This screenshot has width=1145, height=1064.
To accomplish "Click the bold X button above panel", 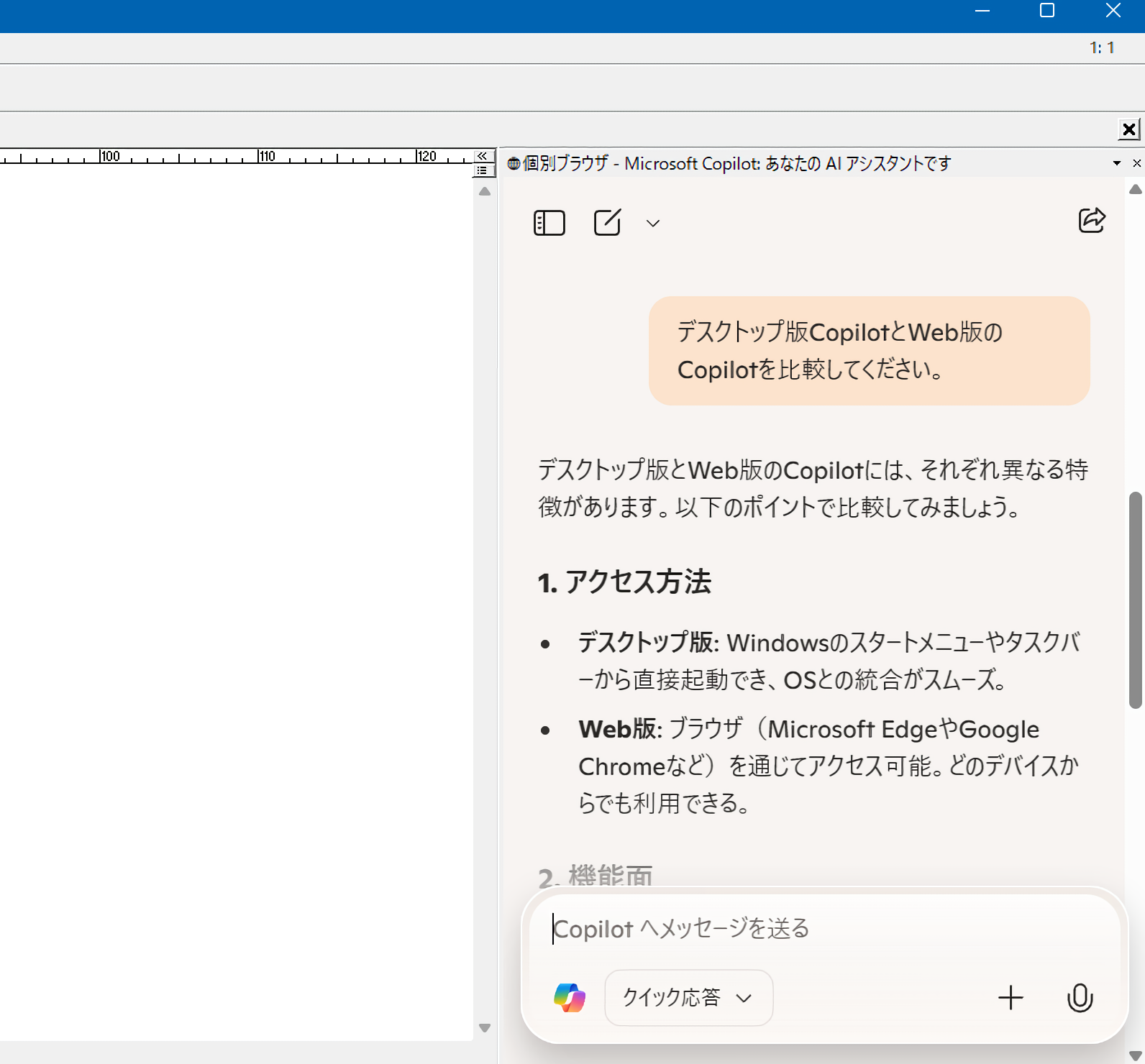I will pyautogui.click(x=1129, y=129).
